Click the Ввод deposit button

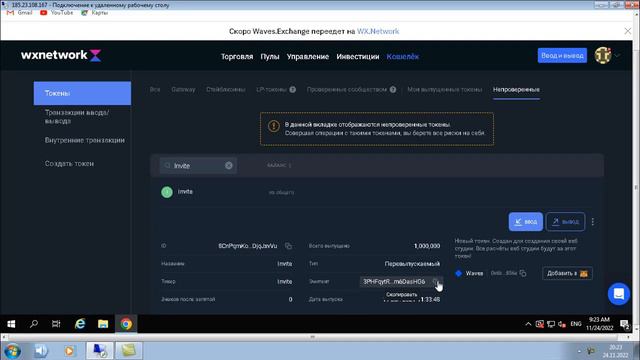pyautogui.click(x=525, y=222)
